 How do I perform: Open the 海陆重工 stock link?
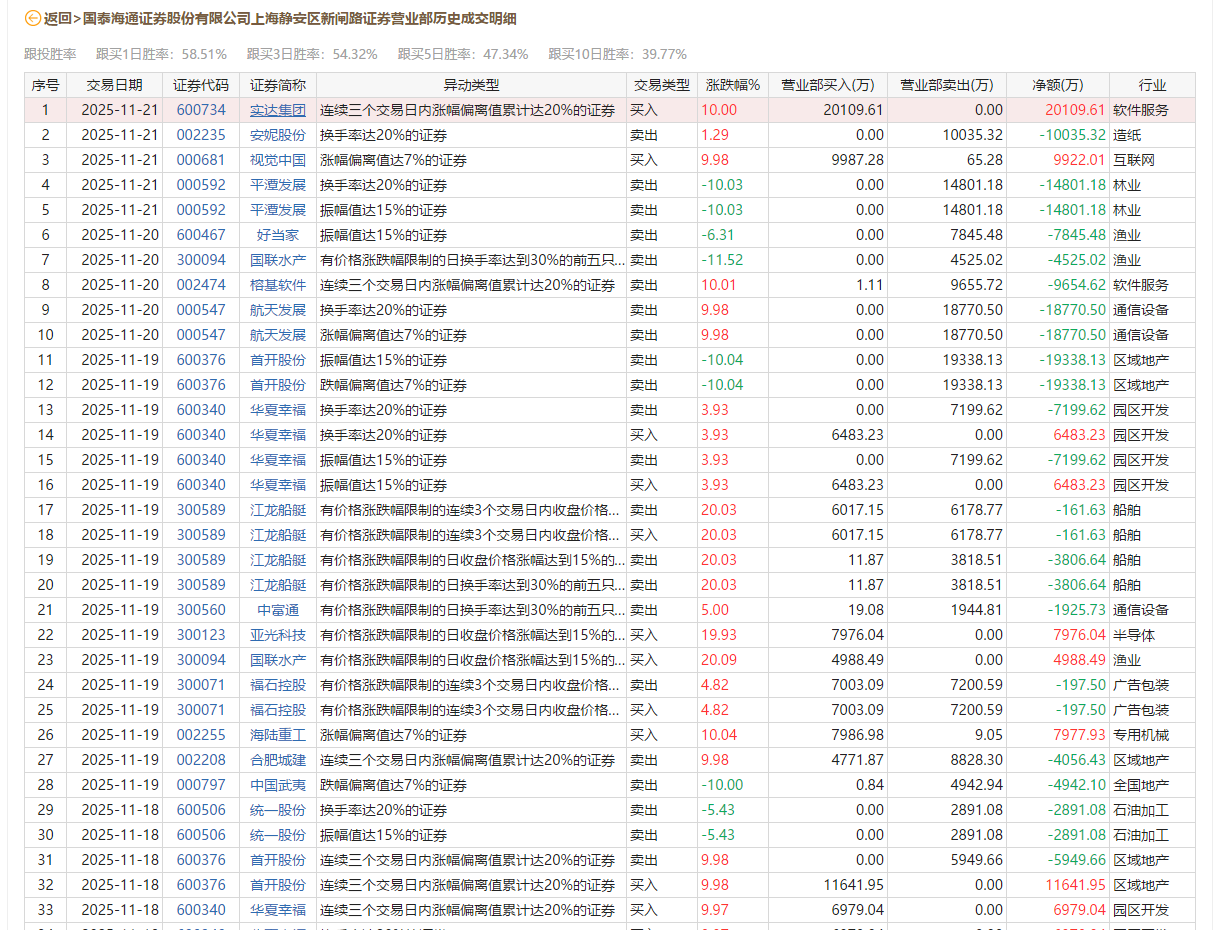(278, 735)
